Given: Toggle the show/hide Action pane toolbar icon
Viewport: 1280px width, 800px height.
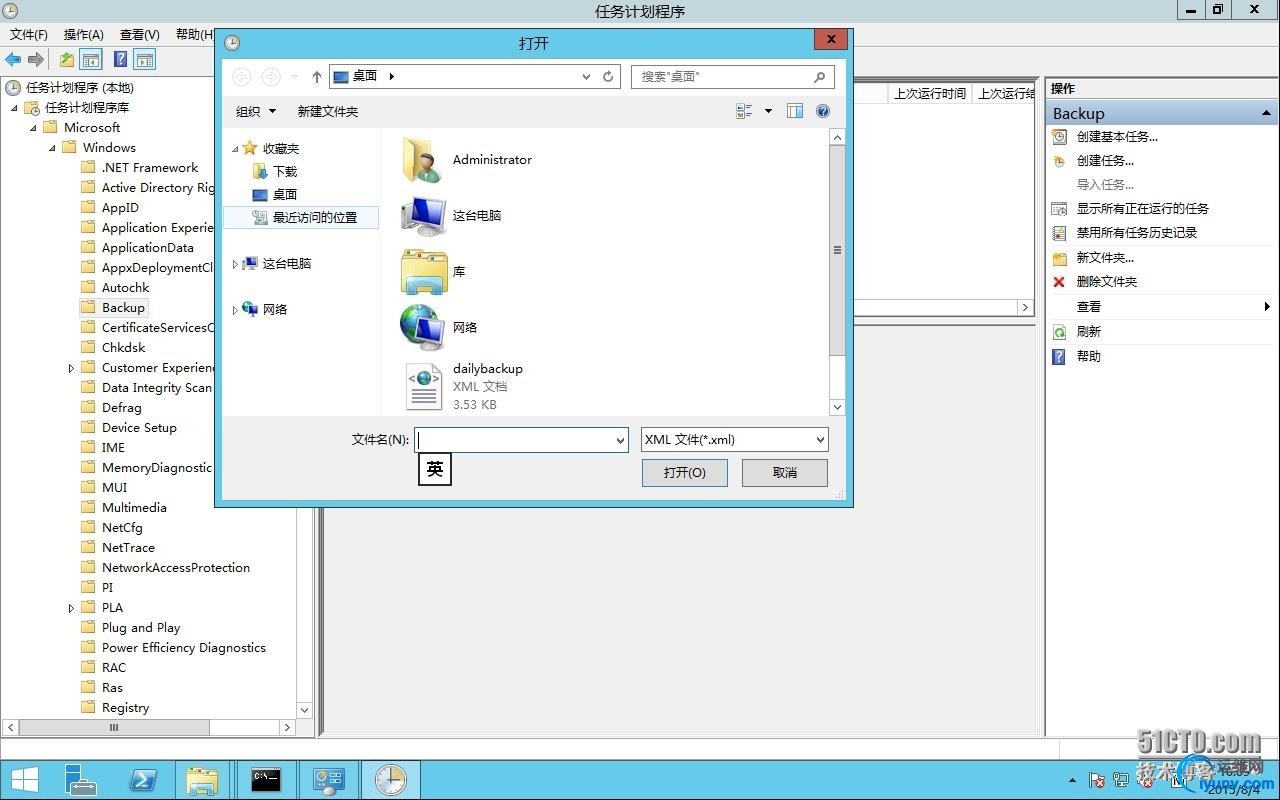Looking at the screenshot, I should pos(145,60).
